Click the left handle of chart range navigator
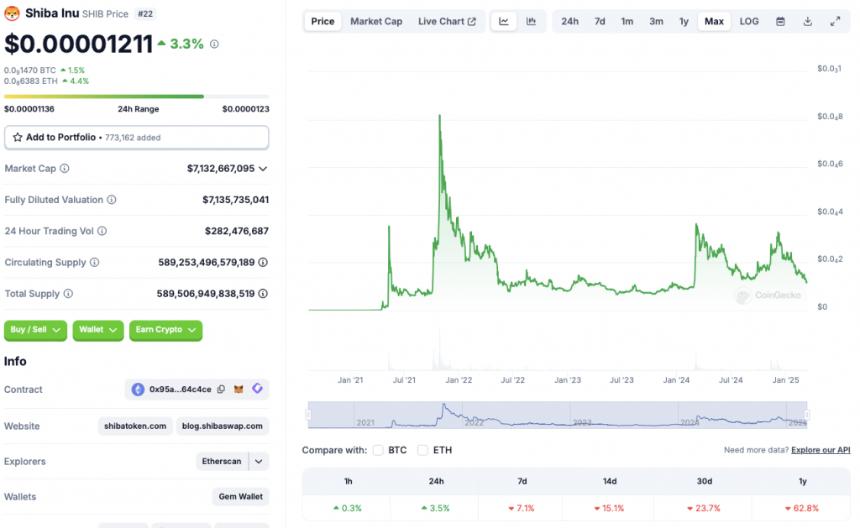The image size is (860, 528). pyautogui.click(x=309, y=415)
